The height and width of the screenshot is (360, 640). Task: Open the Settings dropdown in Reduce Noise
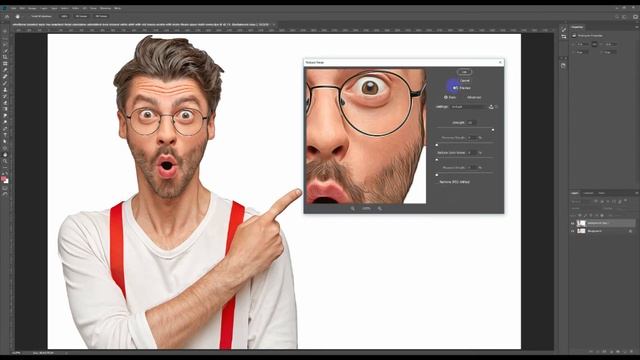point(469,107)
